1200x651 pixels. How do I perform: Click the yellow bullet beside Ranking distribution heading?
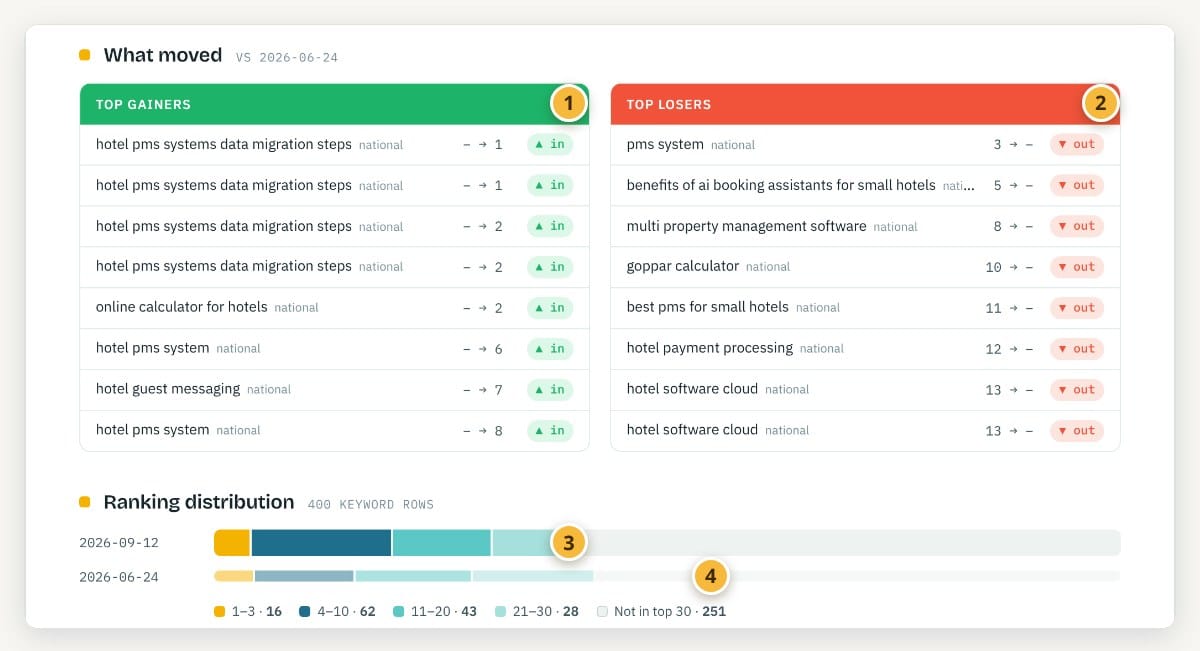(x=85, y=502)
